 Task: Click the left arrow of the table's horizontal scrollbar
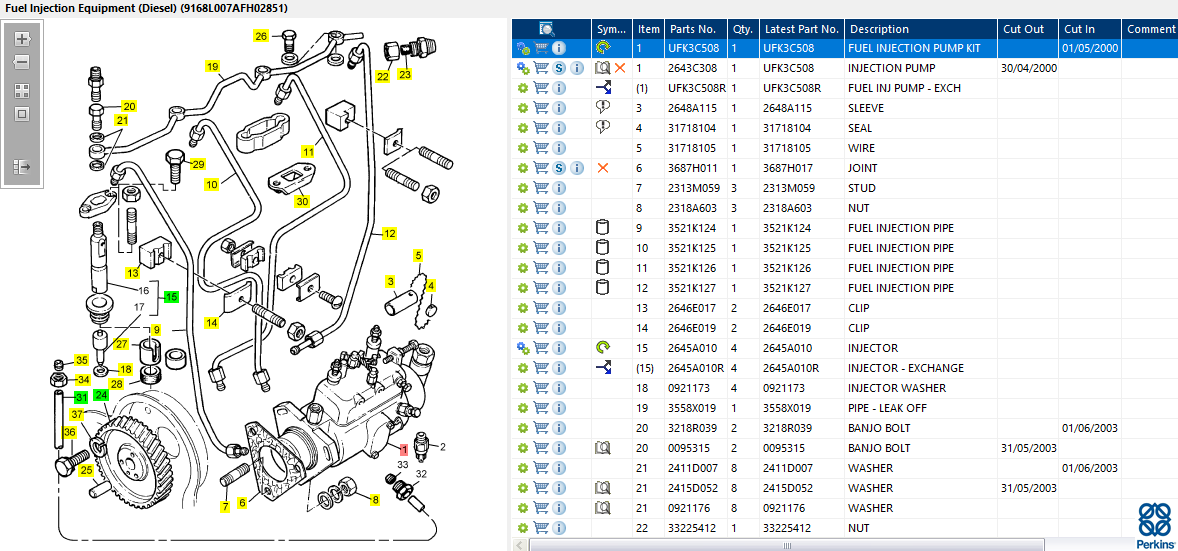click(x=520, y=545)
